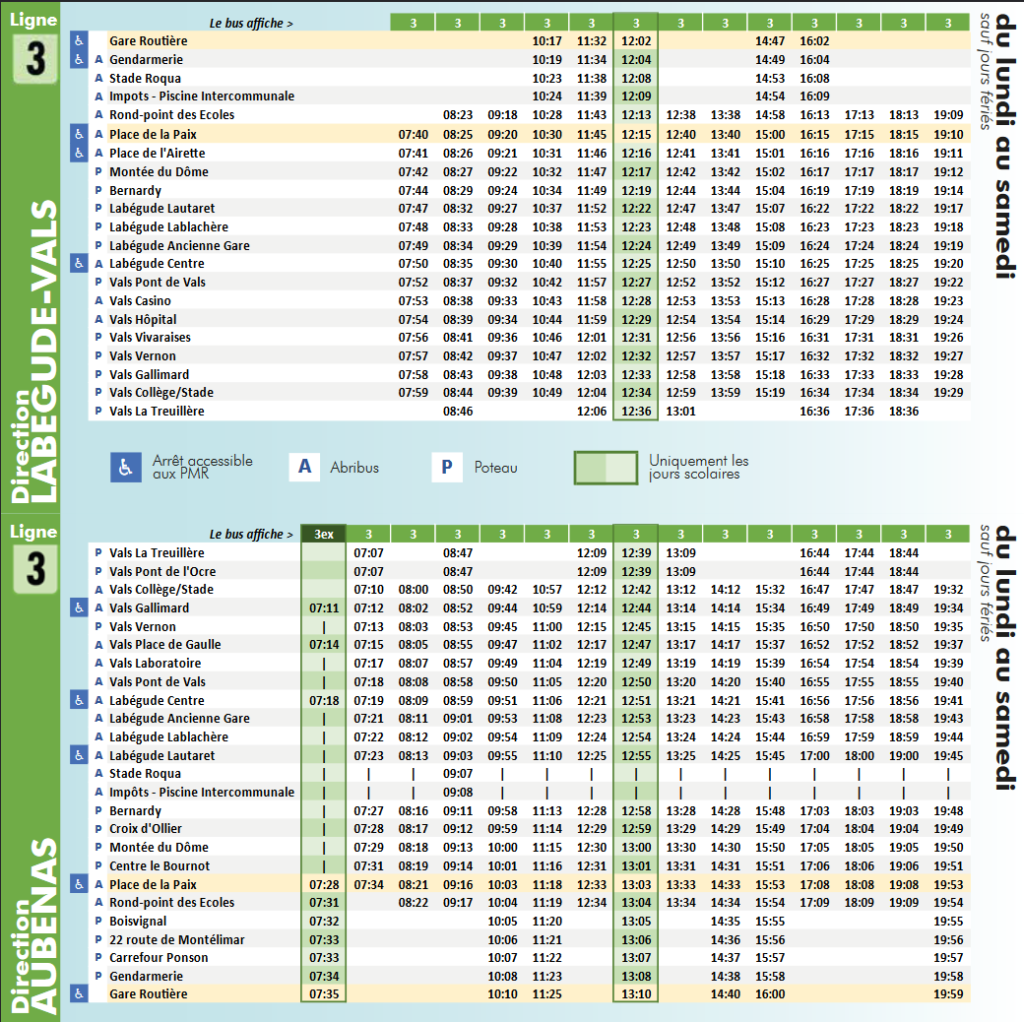Click the 'A' marker beside Vals Casino
The width and height of the screenshot is (1024, 1022).
[x=99, y=301]
